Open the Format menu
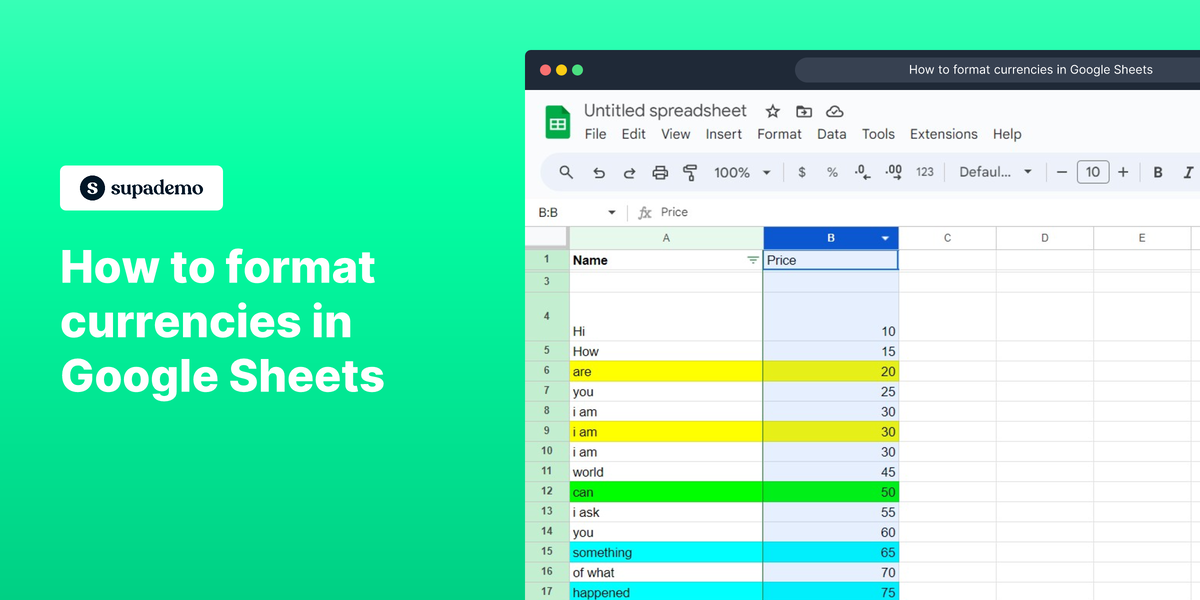Screen dimensions: 1200x600 [x=779, y=134]
